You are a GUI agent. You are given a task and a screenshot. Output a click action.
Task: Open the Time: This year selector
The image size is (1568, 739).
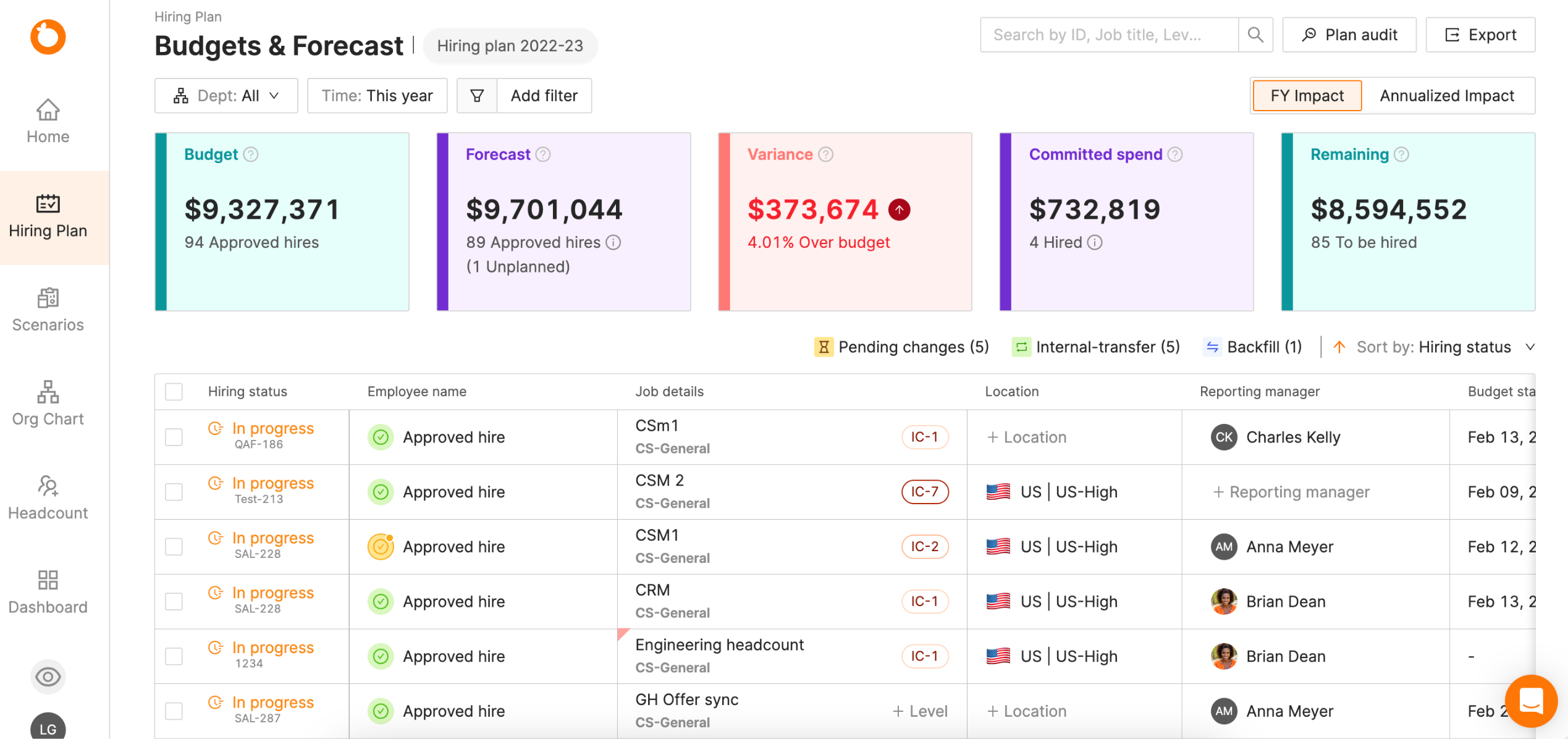pyautogui.click(x=377, y=96)
